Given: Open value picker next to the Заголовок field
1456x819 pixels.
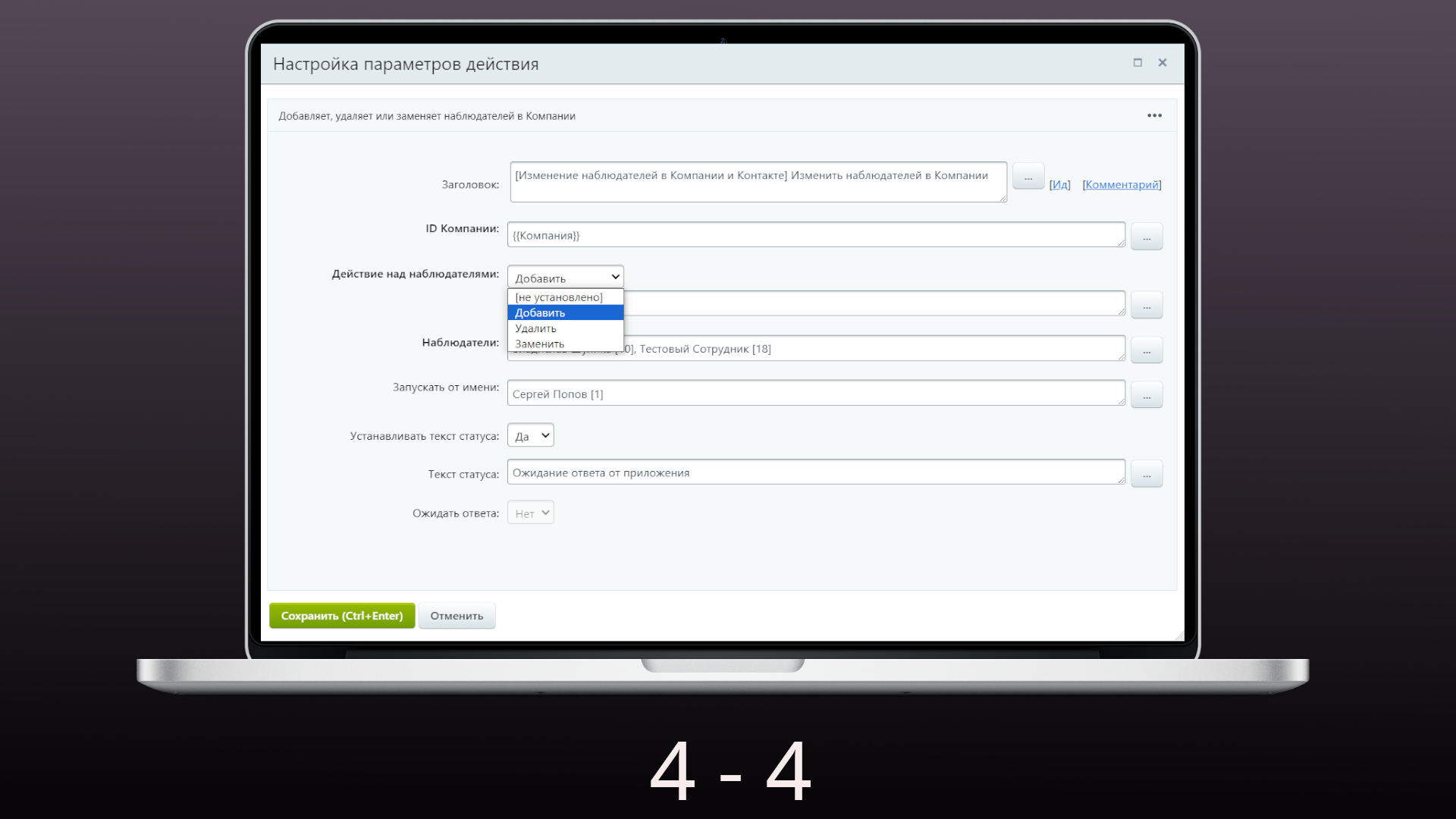Looking at the screenshot, I should [1028, 177].
